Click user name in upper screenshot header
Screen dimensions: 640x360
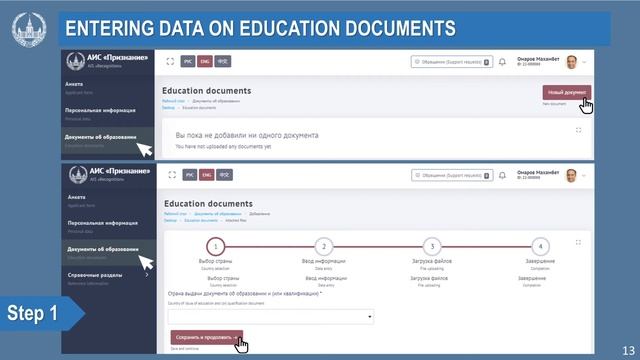pos(538,59)
